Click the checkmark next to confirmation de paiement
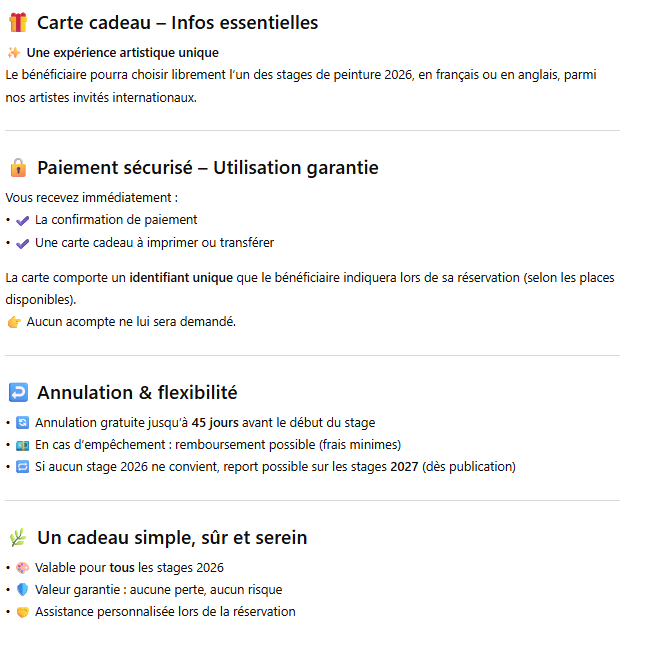 point(23,220)
